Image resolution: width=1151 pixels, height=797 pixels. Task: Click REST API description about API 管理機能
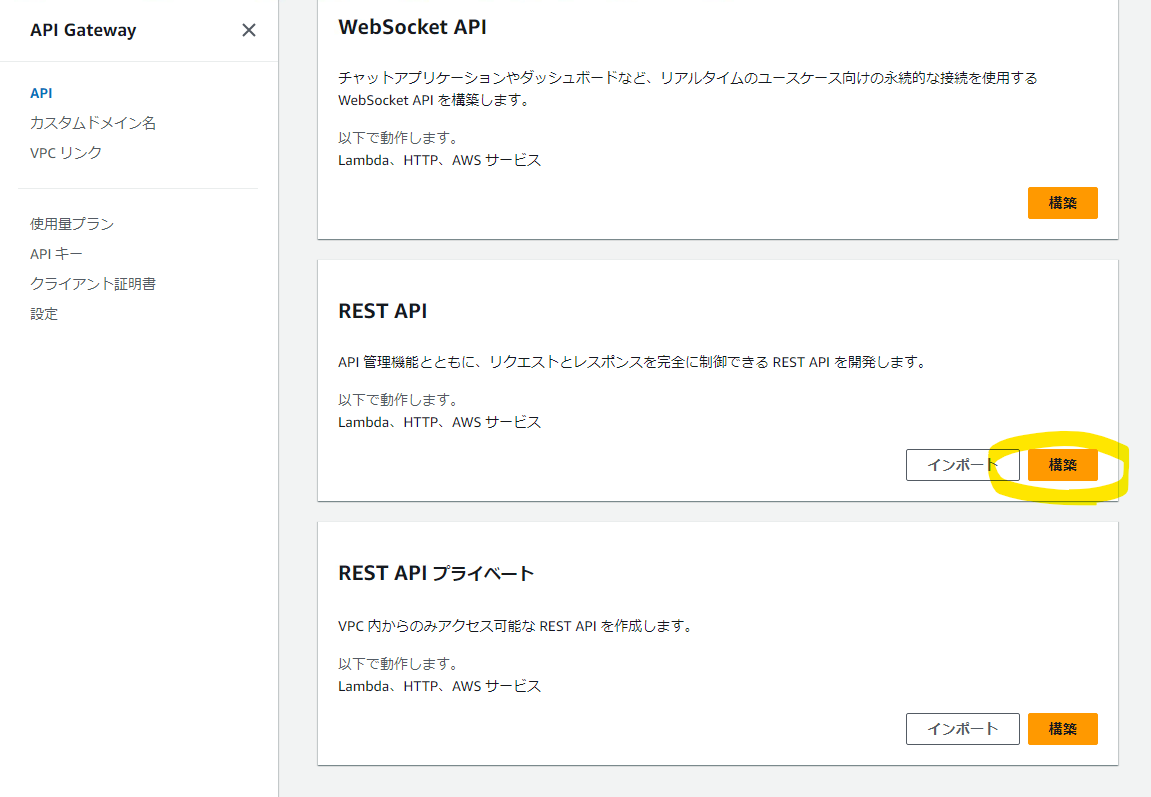tap(633, 362)
